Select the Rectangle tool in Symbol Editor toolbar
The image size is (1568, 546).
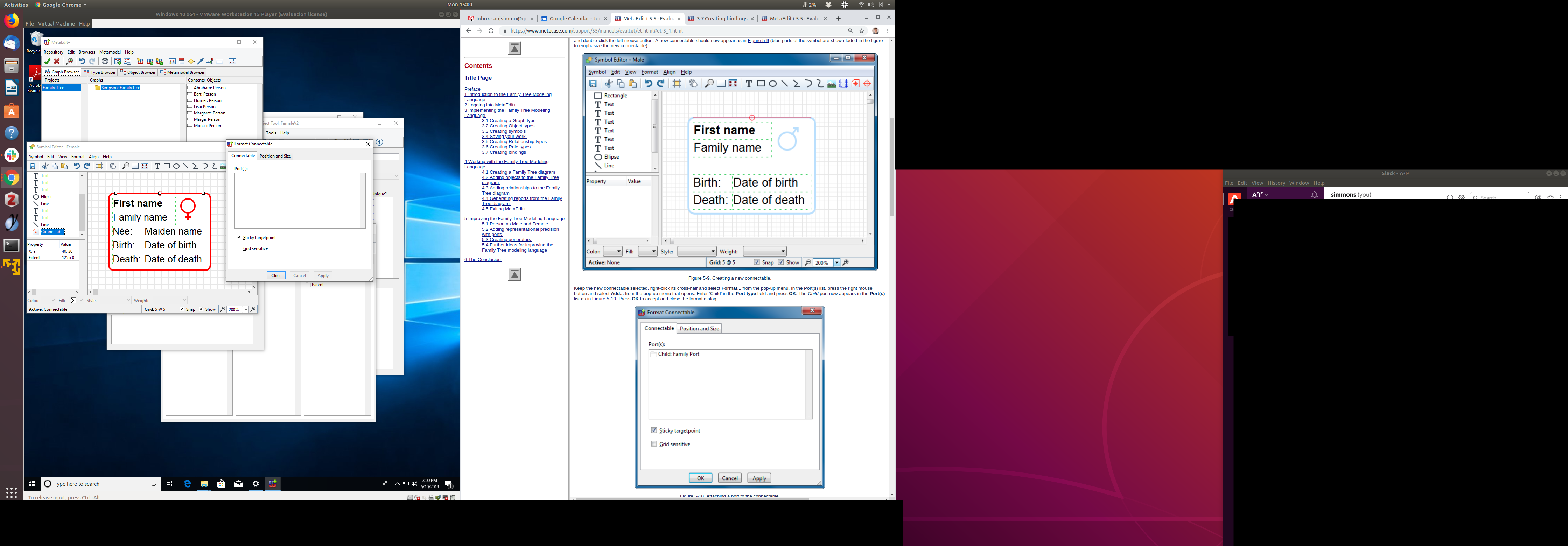[x=167, y=166]
